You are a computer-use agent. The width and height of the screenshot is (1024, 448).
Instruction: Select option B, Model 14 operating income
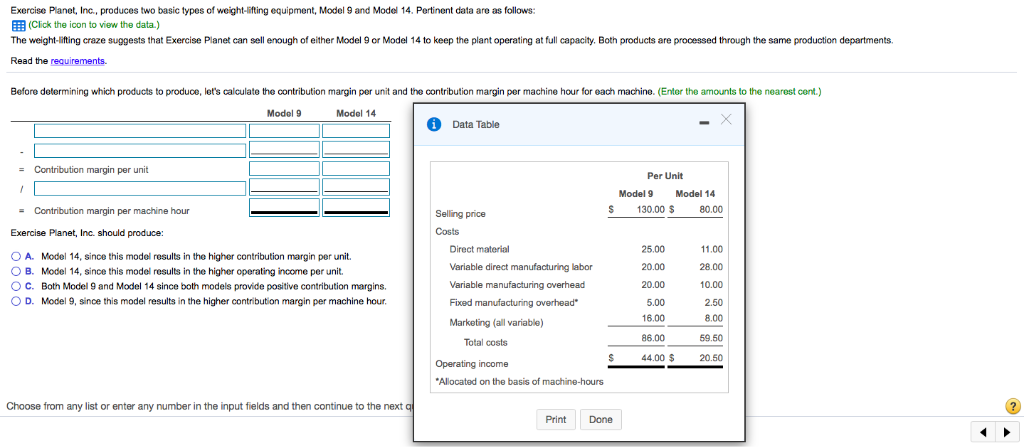click(x=16, y=271)
